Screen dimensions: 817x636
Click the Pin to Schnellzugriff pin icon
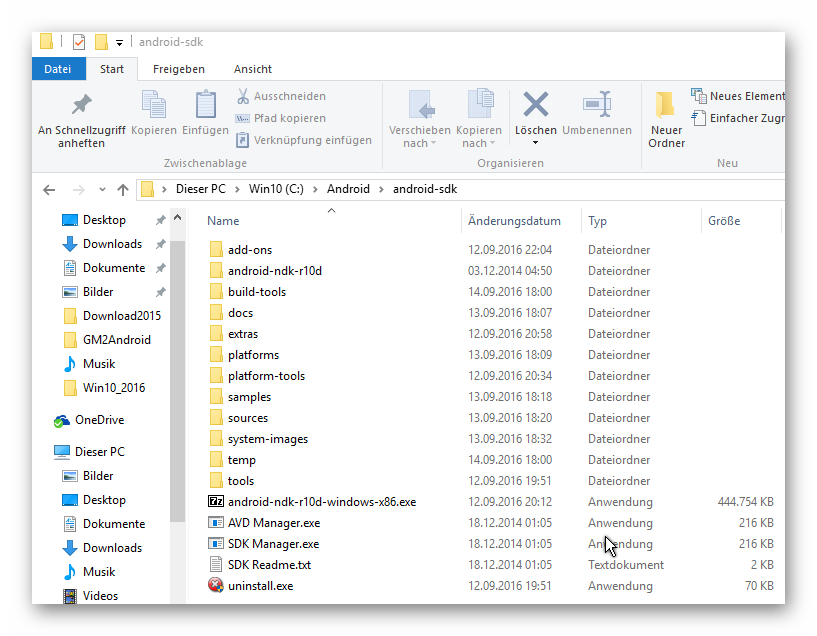[x=81, y=105]
